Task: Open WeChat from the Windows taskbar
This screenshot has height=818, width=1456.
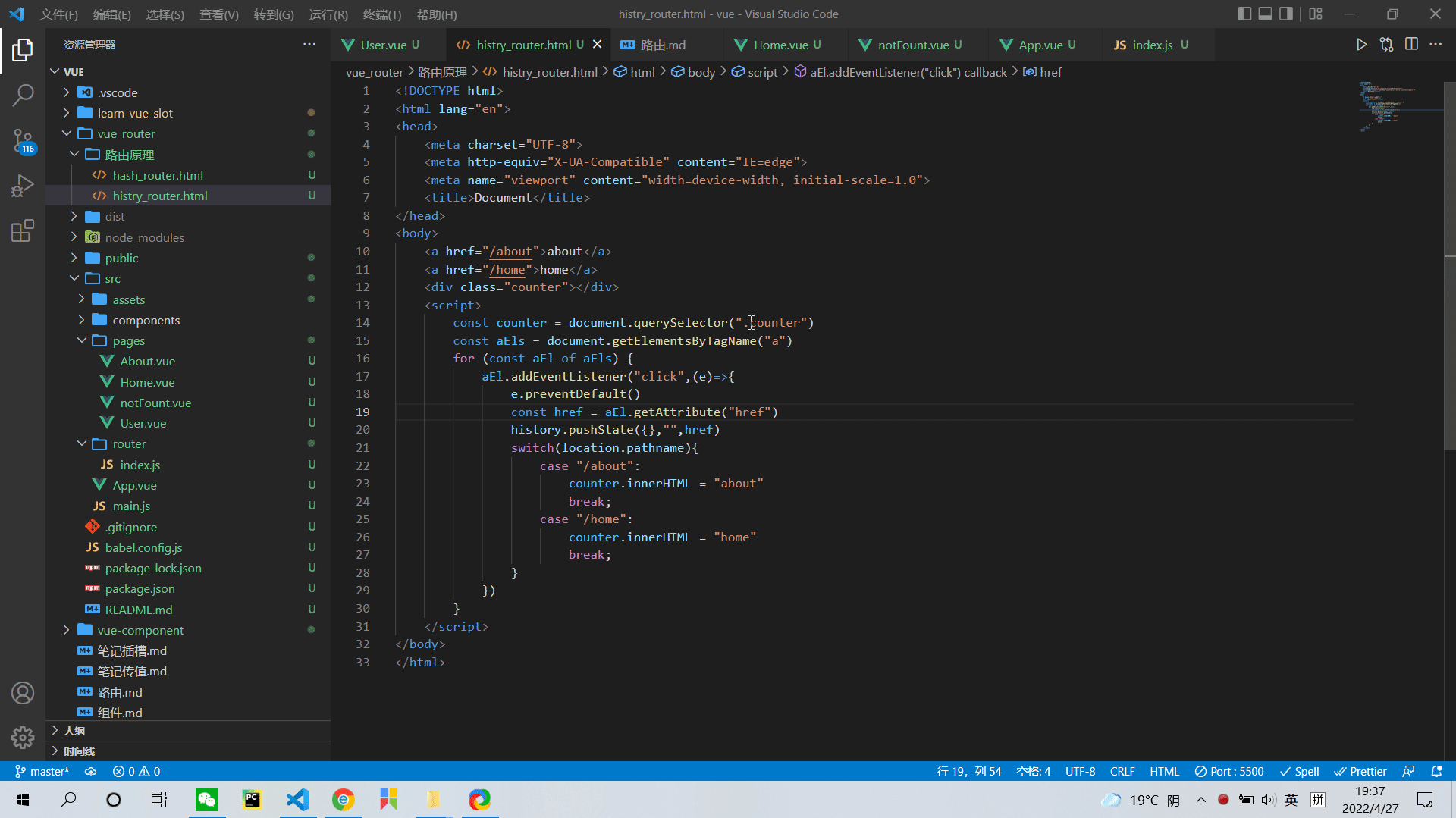Action: click(206, 800)
